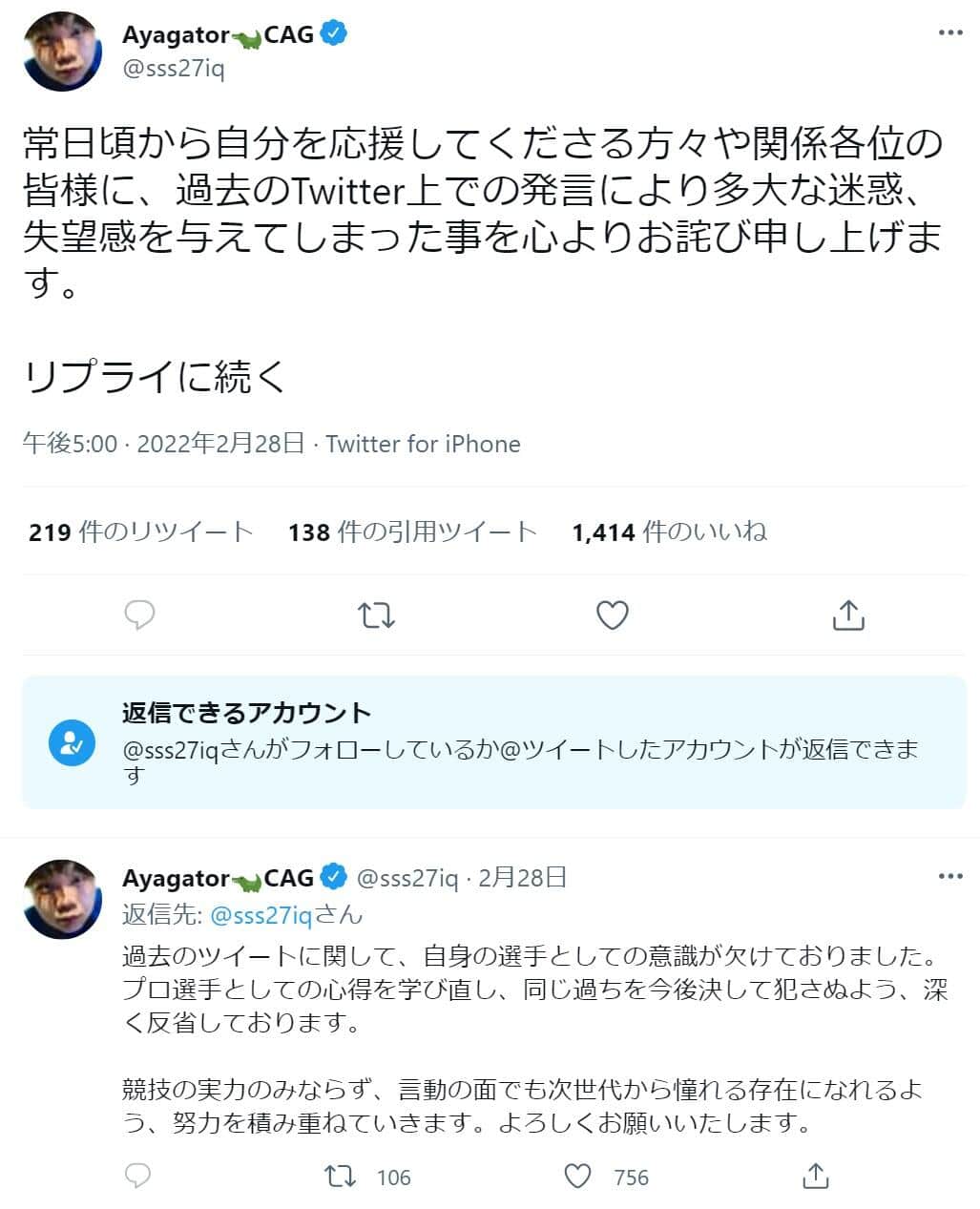Open the more options menu on the reply tweet

(x=950, y=874)
